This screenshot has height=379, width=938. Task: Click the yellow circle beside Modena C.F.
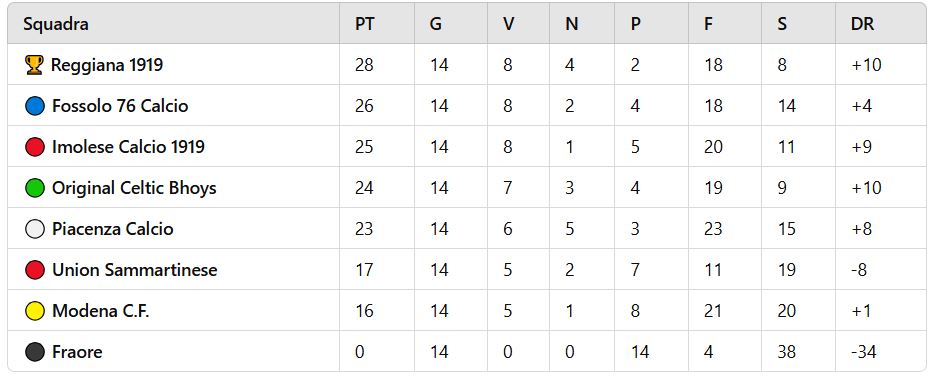(35, 311)
